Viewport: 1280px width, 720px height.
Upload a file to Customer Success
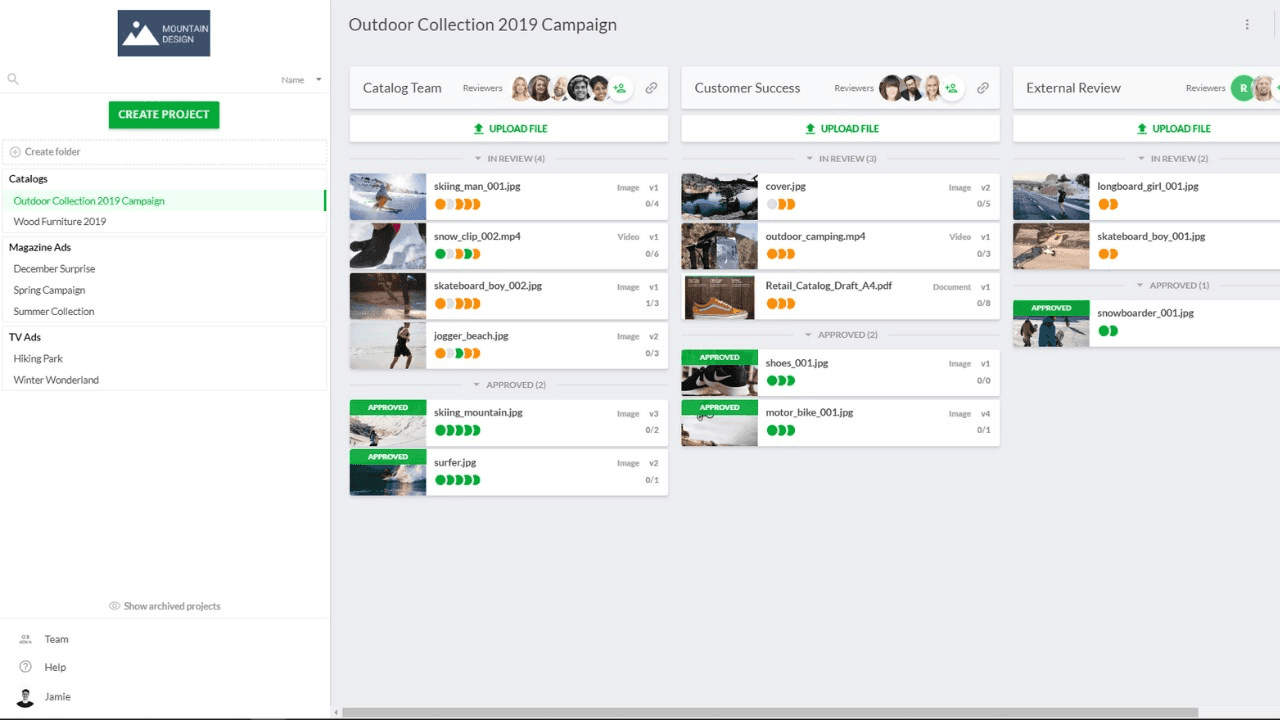pyautogui.click(x=840, y=129)
